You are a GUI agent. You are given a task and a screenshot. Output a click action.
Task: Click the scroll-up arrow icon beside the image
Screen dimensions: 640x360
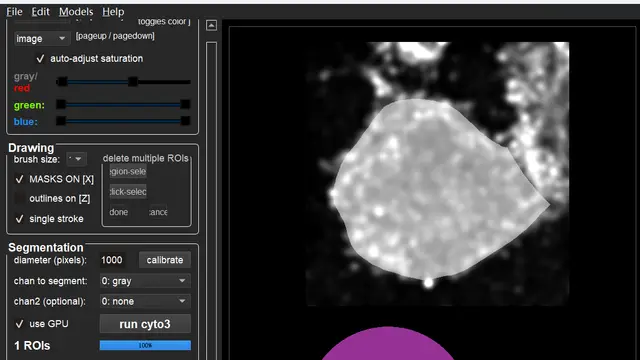211,25
